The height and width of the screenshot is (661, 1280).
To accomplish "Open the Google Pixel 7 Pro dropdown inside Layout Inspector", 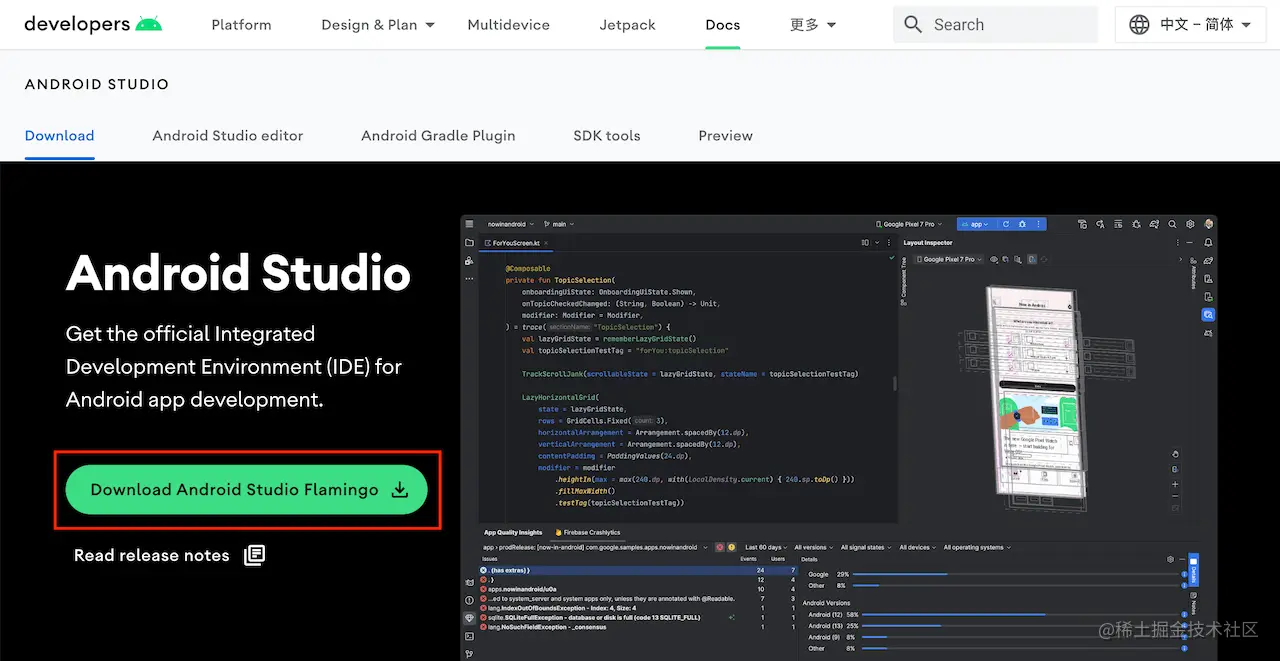I will (x=950, y=259).
